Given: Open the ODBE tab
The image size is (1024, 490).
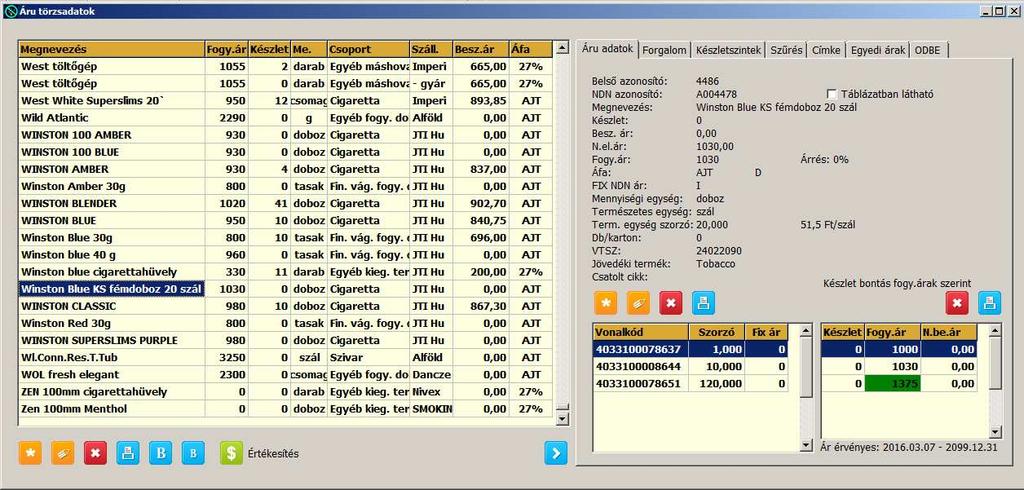Looking at the screenshot, I should pos(927,50).
